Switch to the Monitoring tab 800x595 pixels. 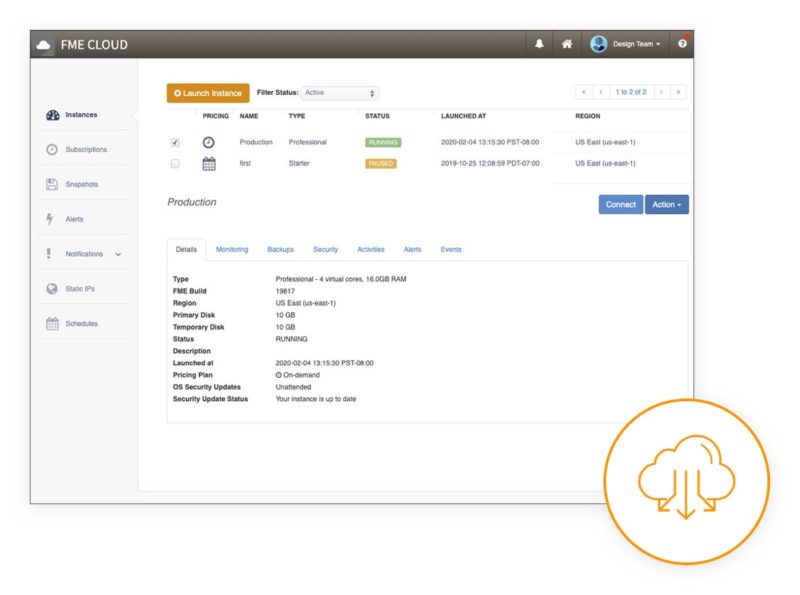click(231, 249)
